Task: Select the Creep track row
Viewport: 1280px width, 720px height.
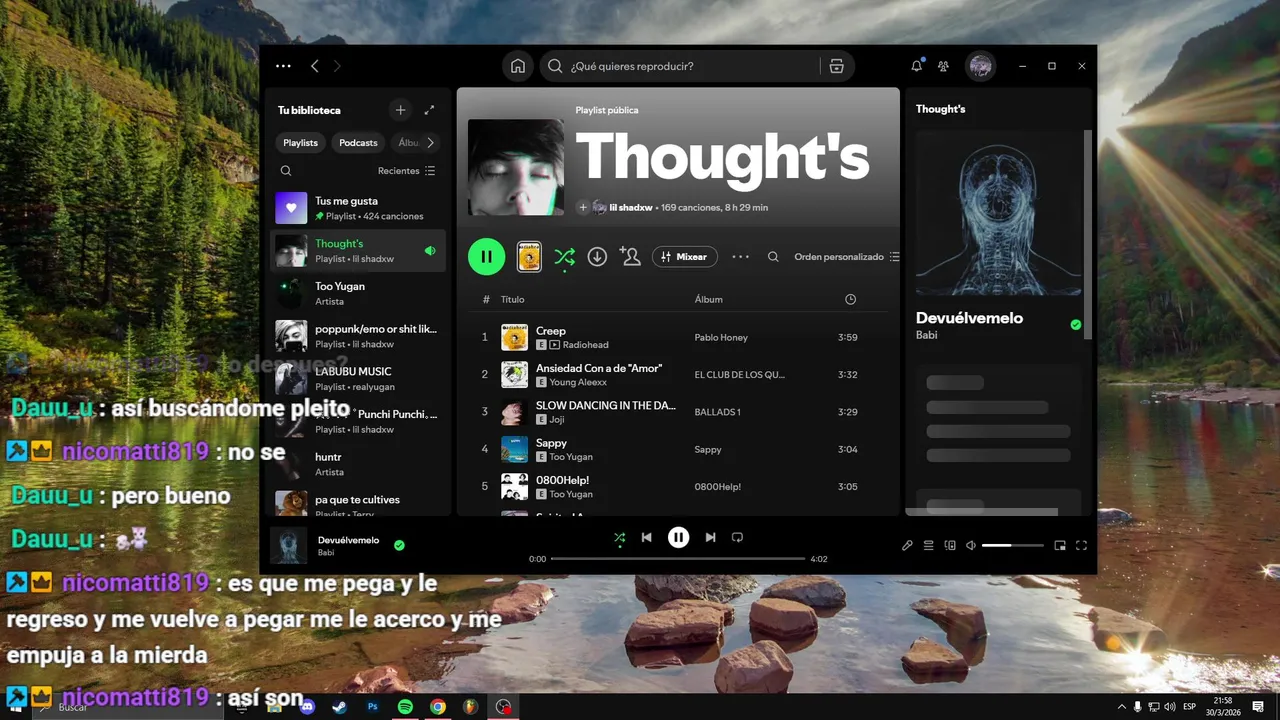Action: (678, 337)
